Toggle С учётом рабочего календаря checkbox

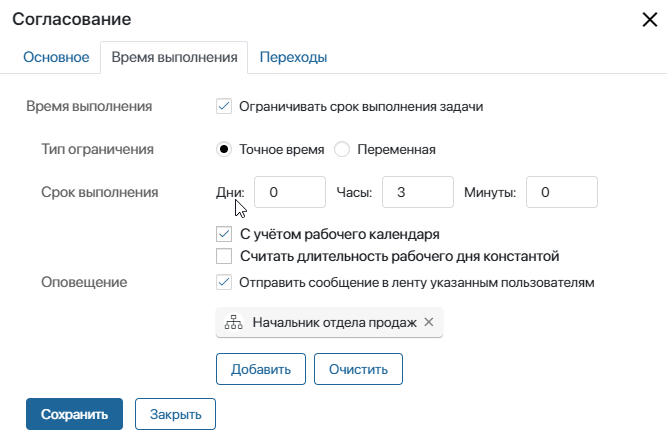point(224,234)
